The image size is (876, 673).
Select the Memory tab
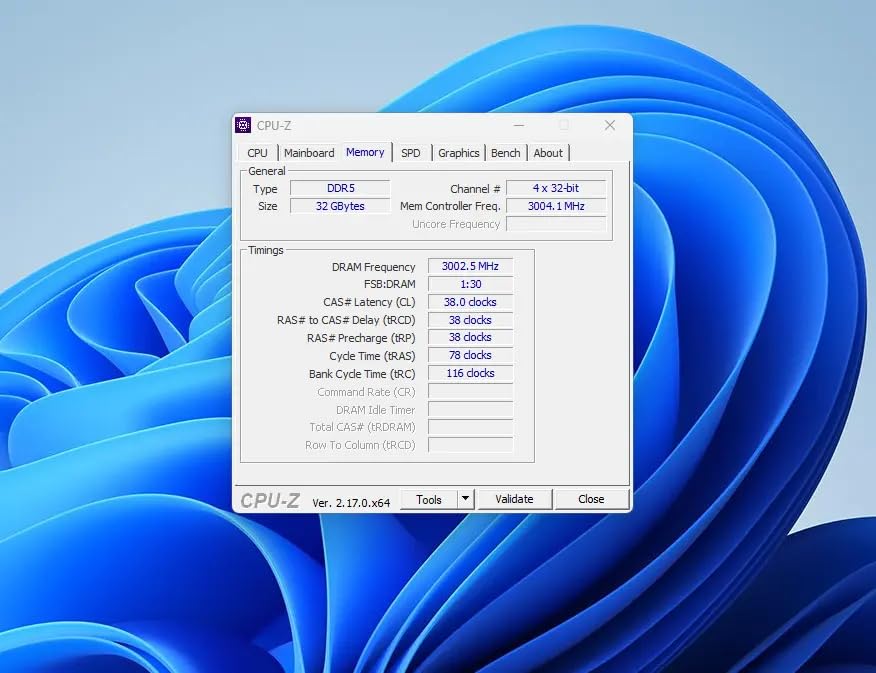[x=365, y=152]
